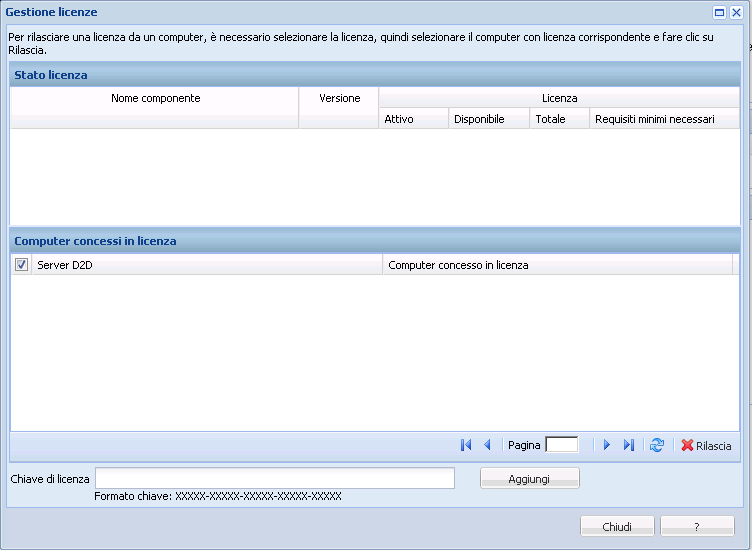Go to the first page of results

click(466, 445)
